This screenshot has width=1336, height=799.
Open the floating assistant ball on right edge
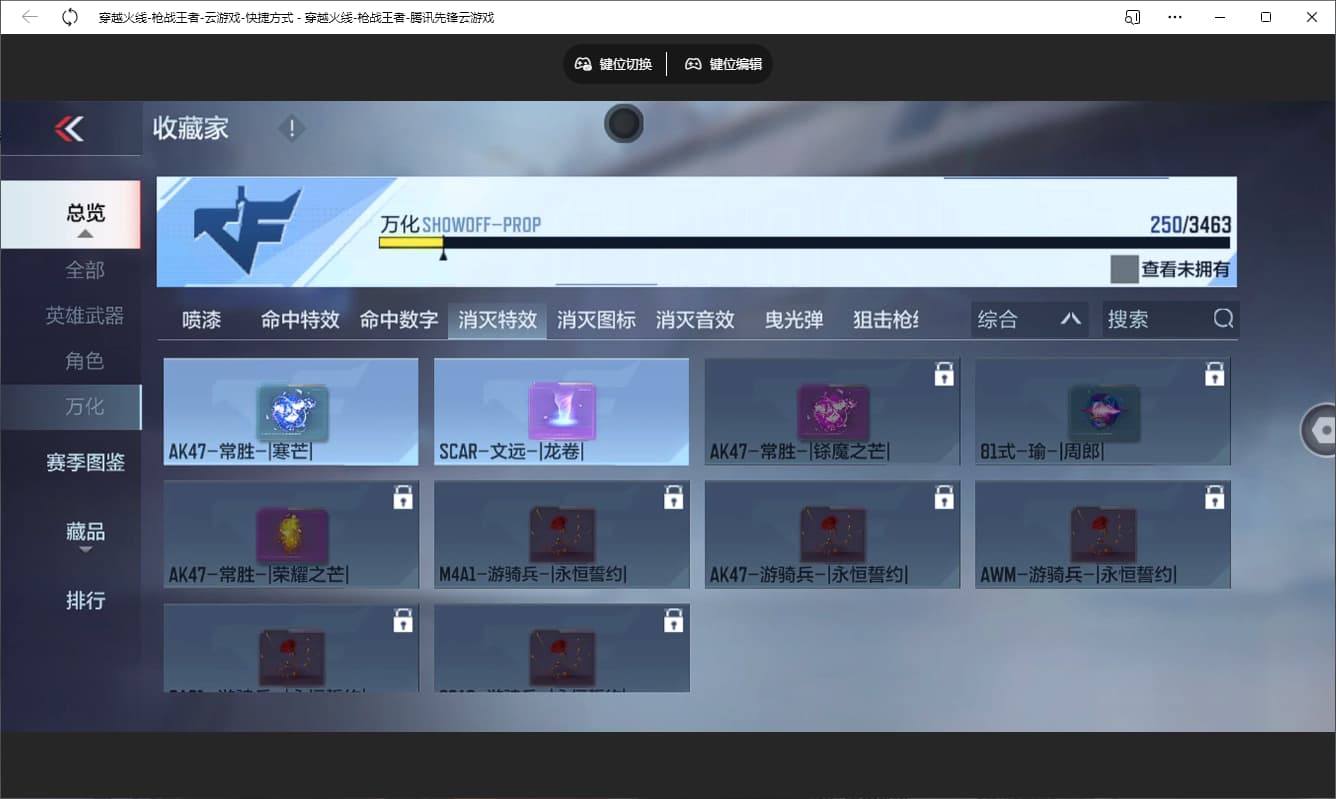tap(1322, 430)
